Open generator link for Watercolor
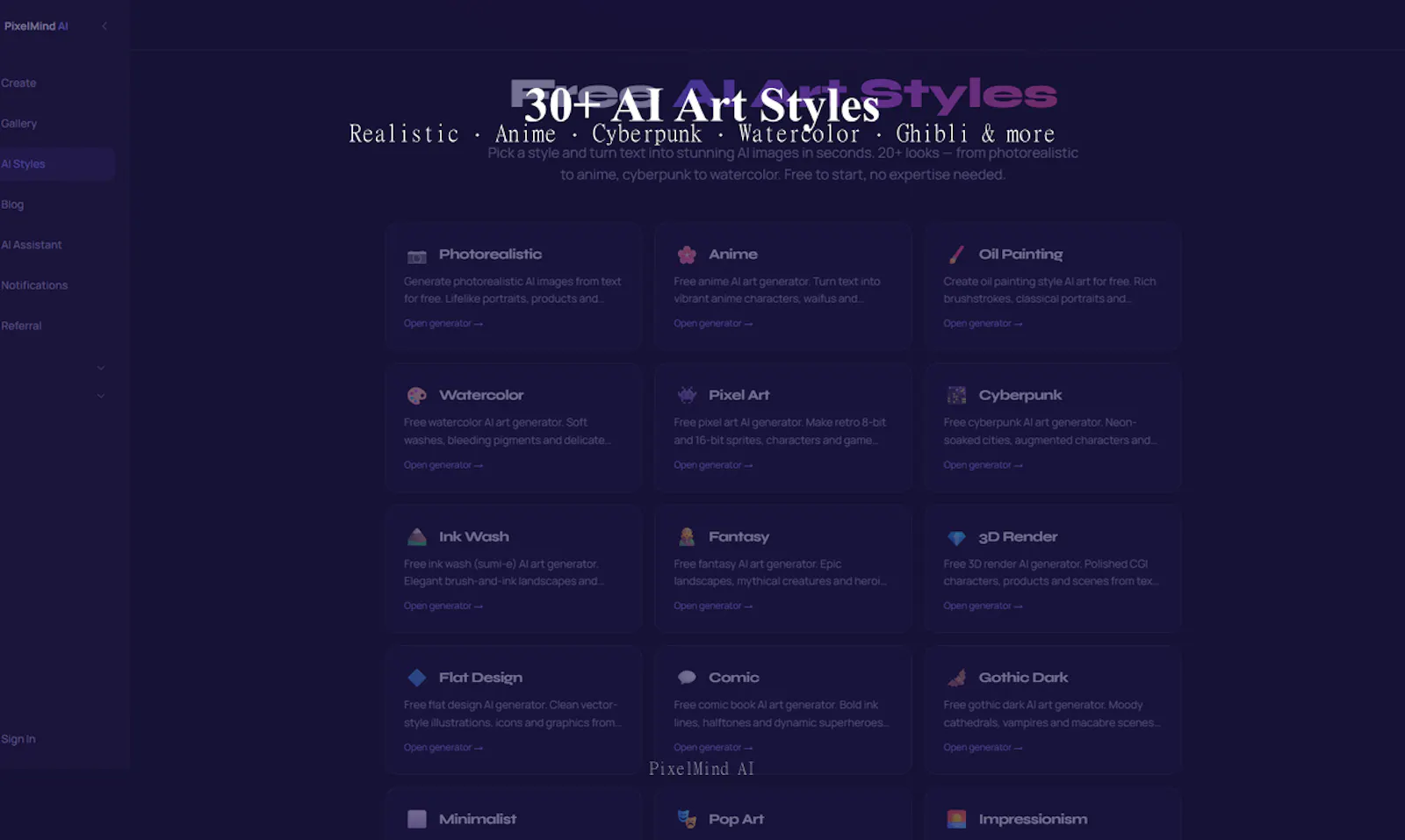This screenshot has width=1405, height=840. (x=443, y=465)
